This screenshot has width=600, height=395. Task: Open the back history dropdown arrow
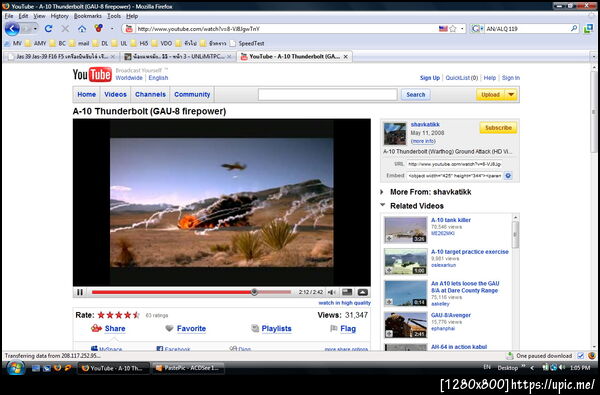pos(35,29)
